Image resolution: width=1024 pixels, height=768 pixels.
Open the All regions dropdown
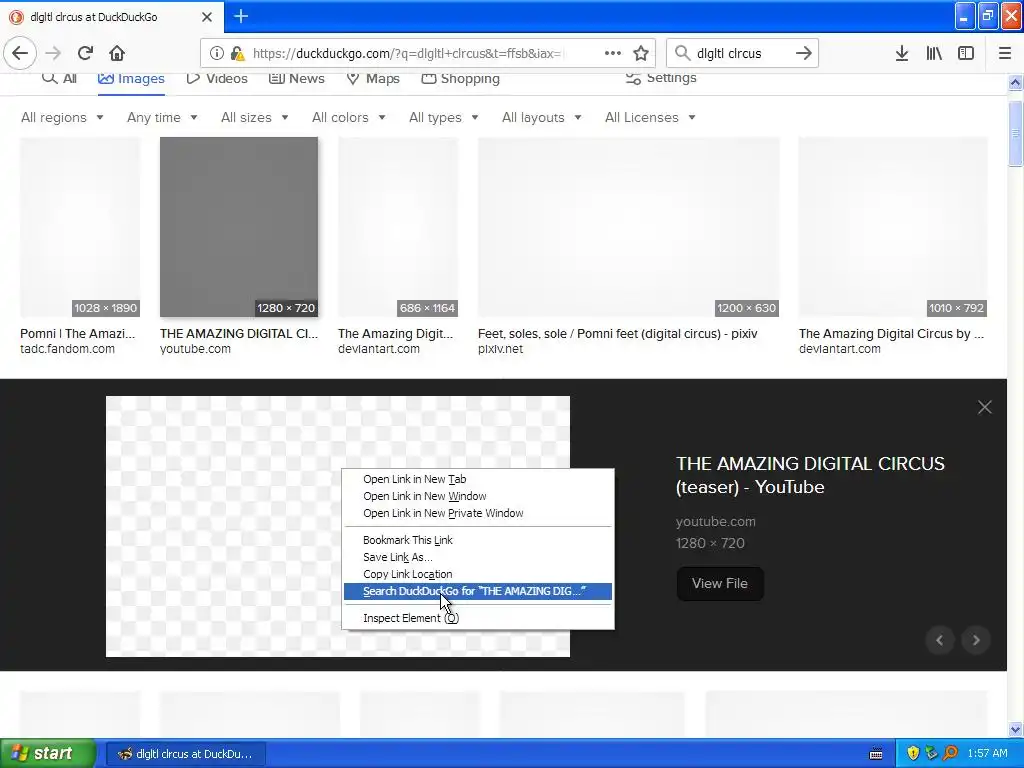pyautogui.click(x=62, y=118)
